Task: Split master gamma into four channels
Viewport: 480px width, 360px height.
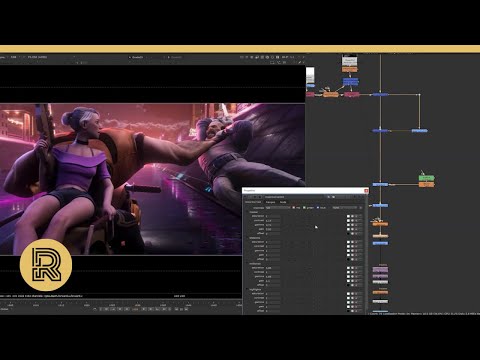Action: (356, 225)
